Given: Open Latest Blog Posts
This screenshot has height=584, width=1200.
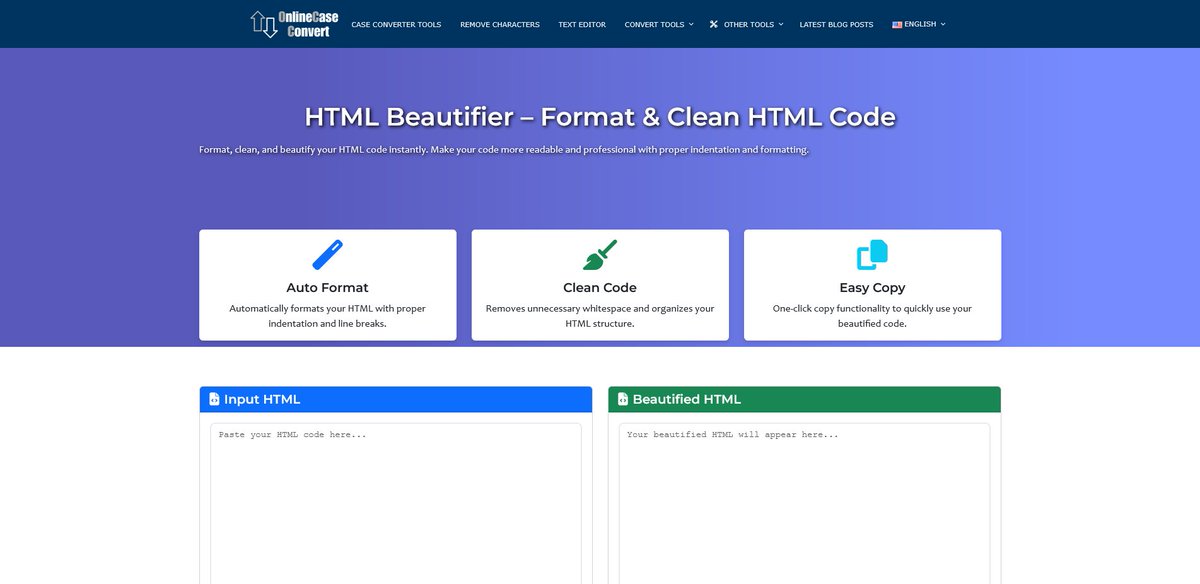Looking at the screenshot, I should pos(836,24).
